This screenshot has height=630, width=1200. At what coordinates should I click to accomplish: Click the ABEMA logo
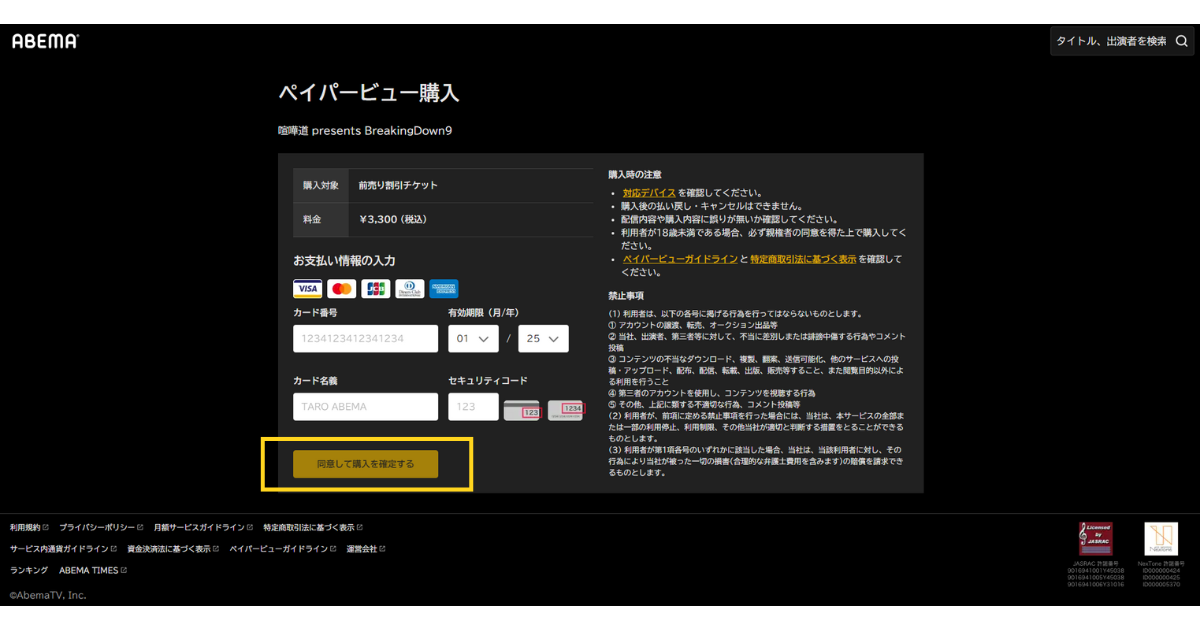pos(45,41)
